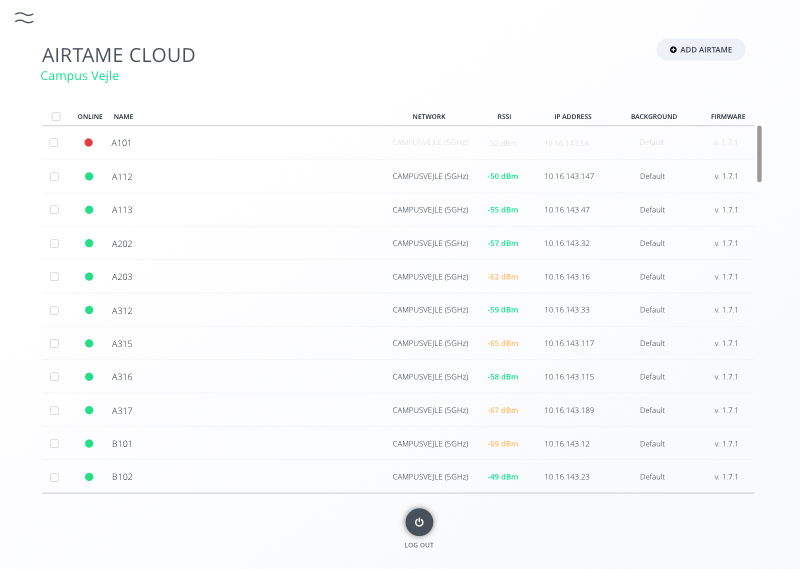
Task: Click the -69 dBm RSSI value
Action: click(x=503, y=443)
